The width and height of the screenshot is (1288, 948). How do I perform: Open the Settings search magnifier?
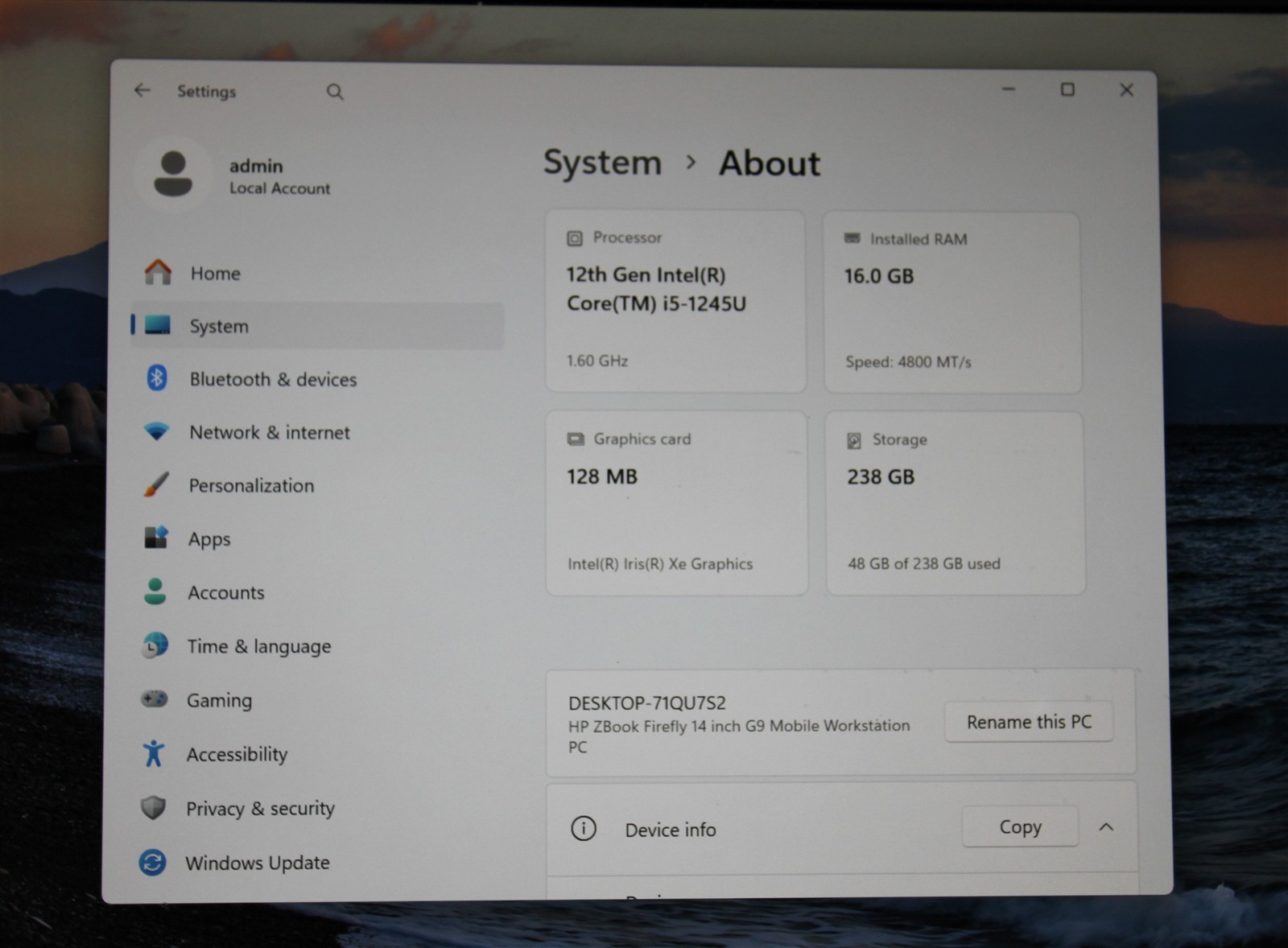click(x=335, y=92)
